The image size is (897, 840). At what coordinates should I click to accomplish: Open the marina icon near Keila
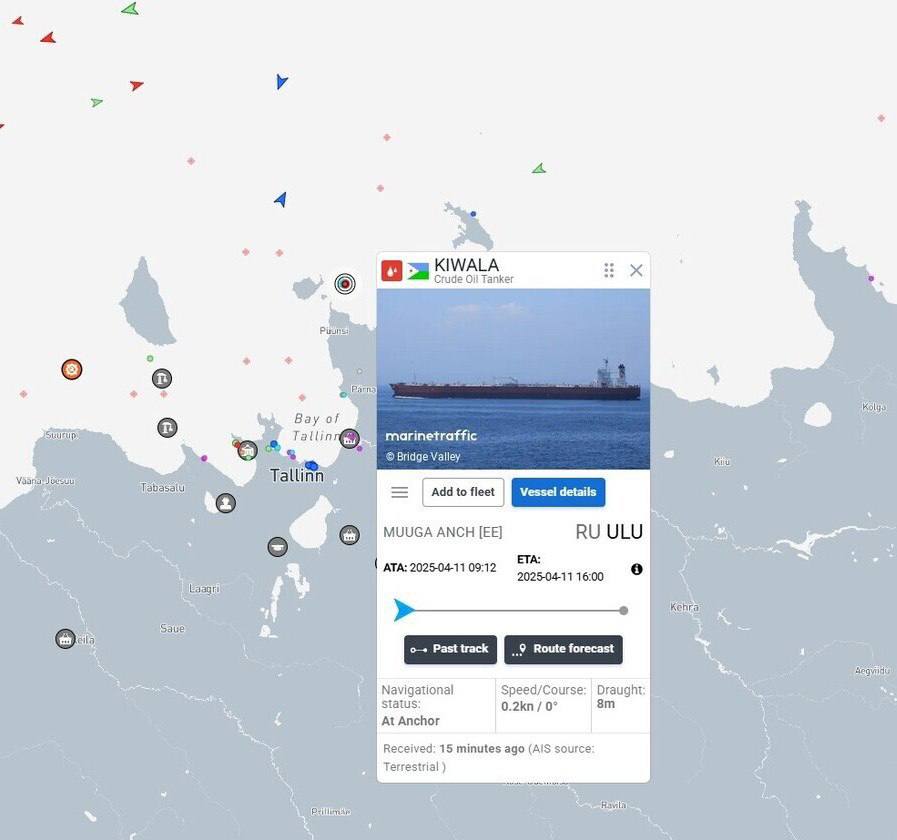coord(65,639)
